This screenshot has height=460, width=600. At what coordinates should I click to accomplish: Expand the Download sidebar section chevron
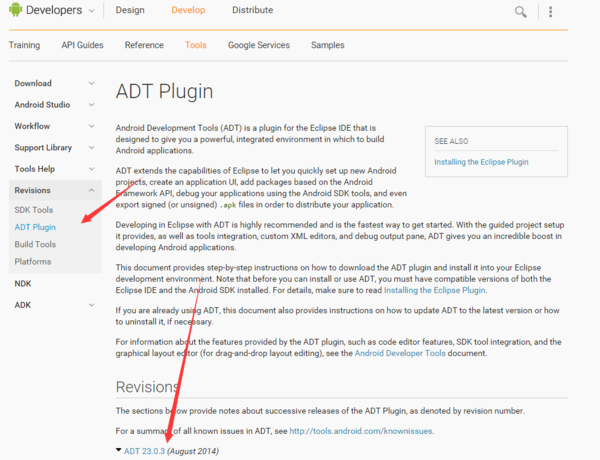tap(91, 83)
